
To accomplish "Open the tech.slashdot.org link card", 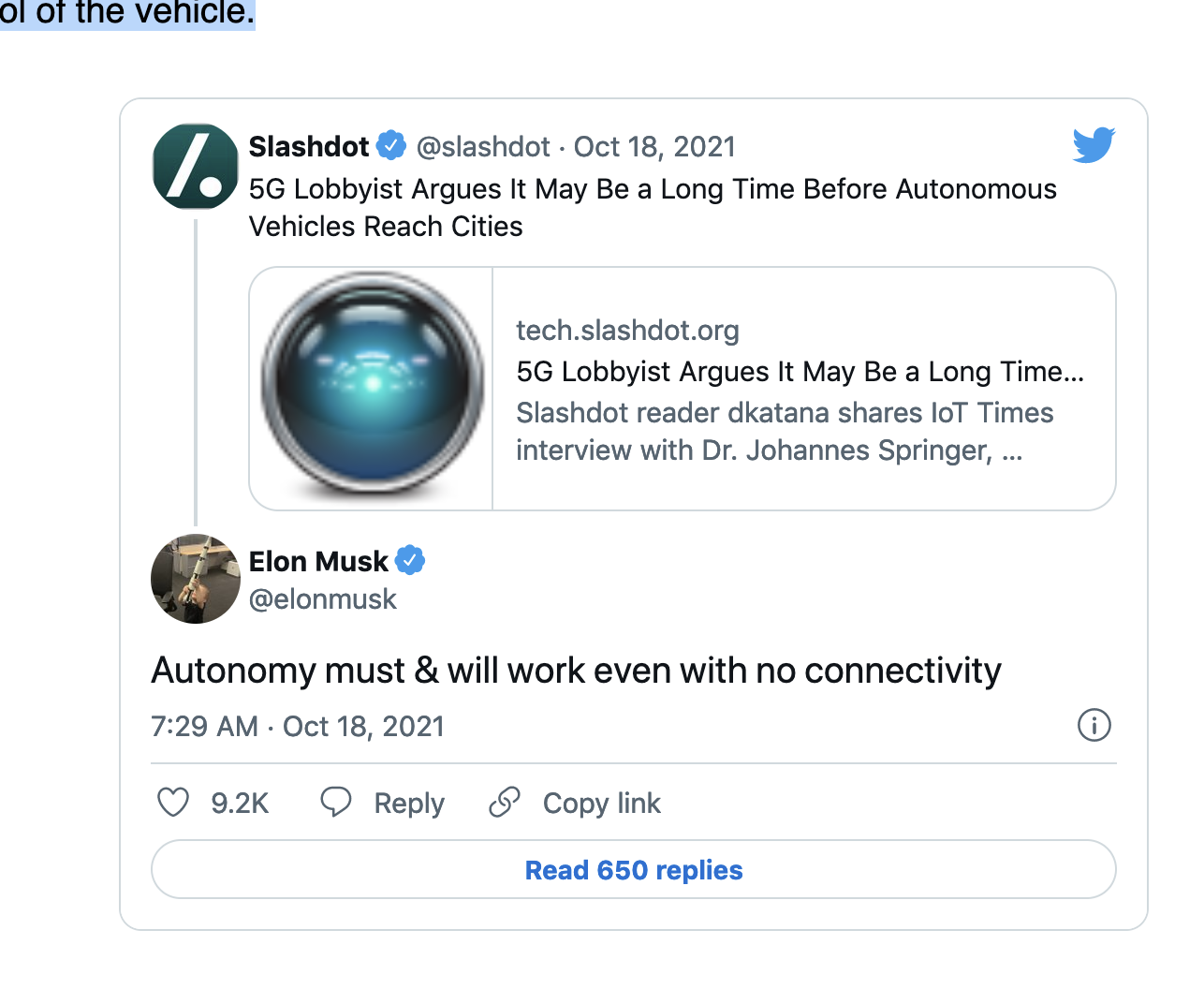I will tap(803, 389).
